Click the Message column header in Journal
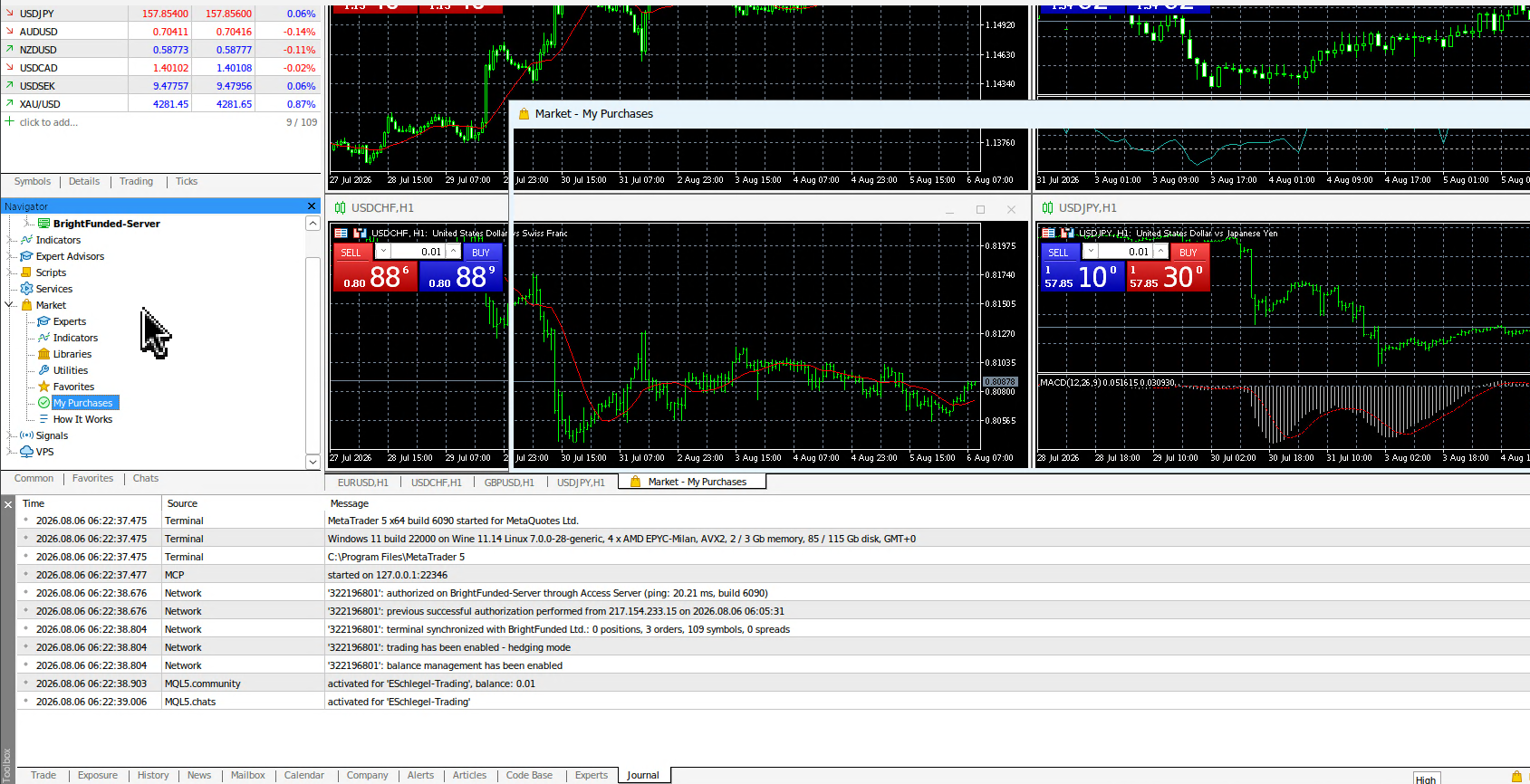This screenshot has width=1530, height=784. click(x=350, y=503)
